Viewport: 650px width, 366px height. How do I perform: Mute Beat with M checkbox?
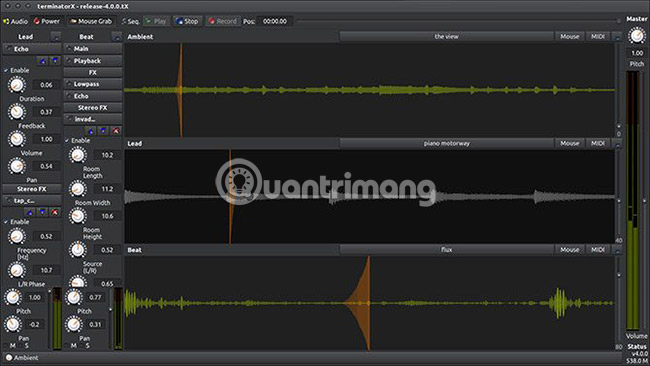(x=67, y=345)
